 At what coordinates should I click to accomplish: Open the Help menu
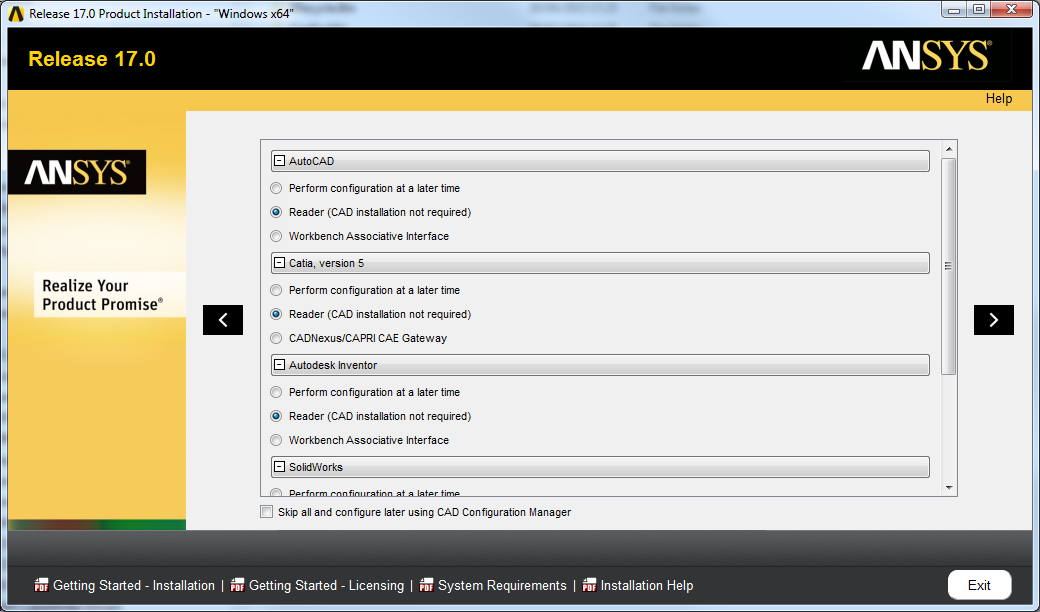998,99
